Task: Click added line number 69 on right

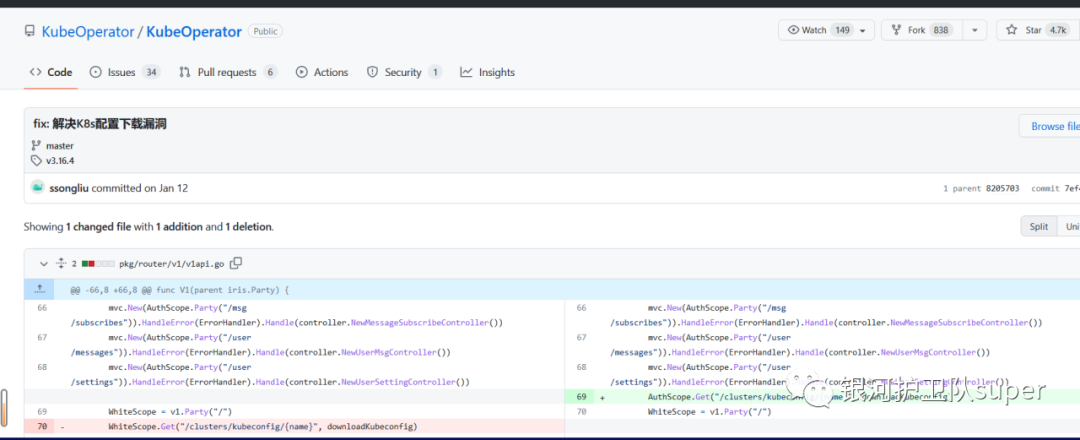Action: 581,397
